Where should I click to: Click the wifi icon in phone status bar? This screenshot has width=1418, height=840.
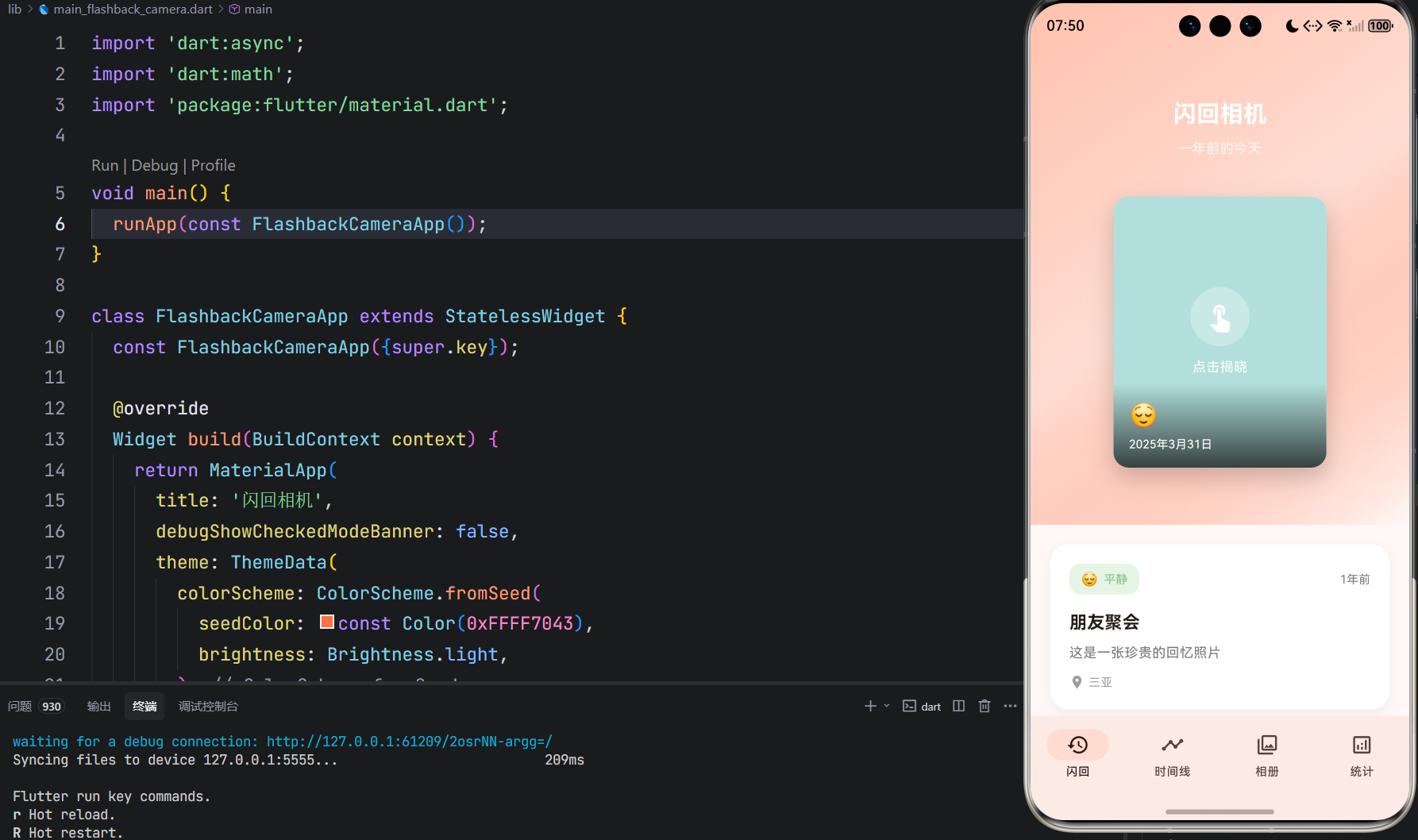click(1335, 25)
